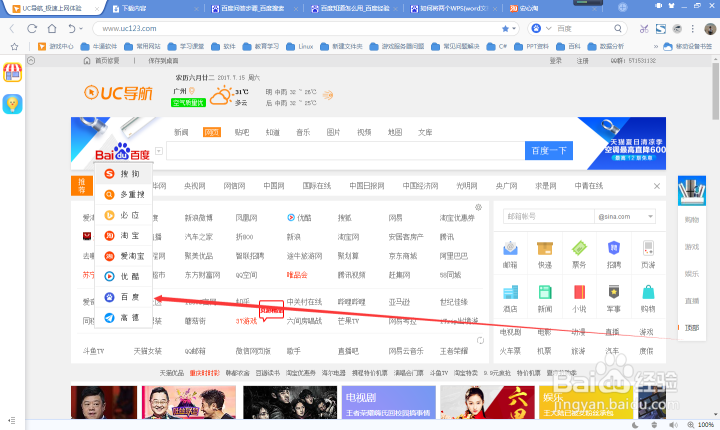
Task: Click the 保存到桌面 link
Action: click(x=163, y=61)
